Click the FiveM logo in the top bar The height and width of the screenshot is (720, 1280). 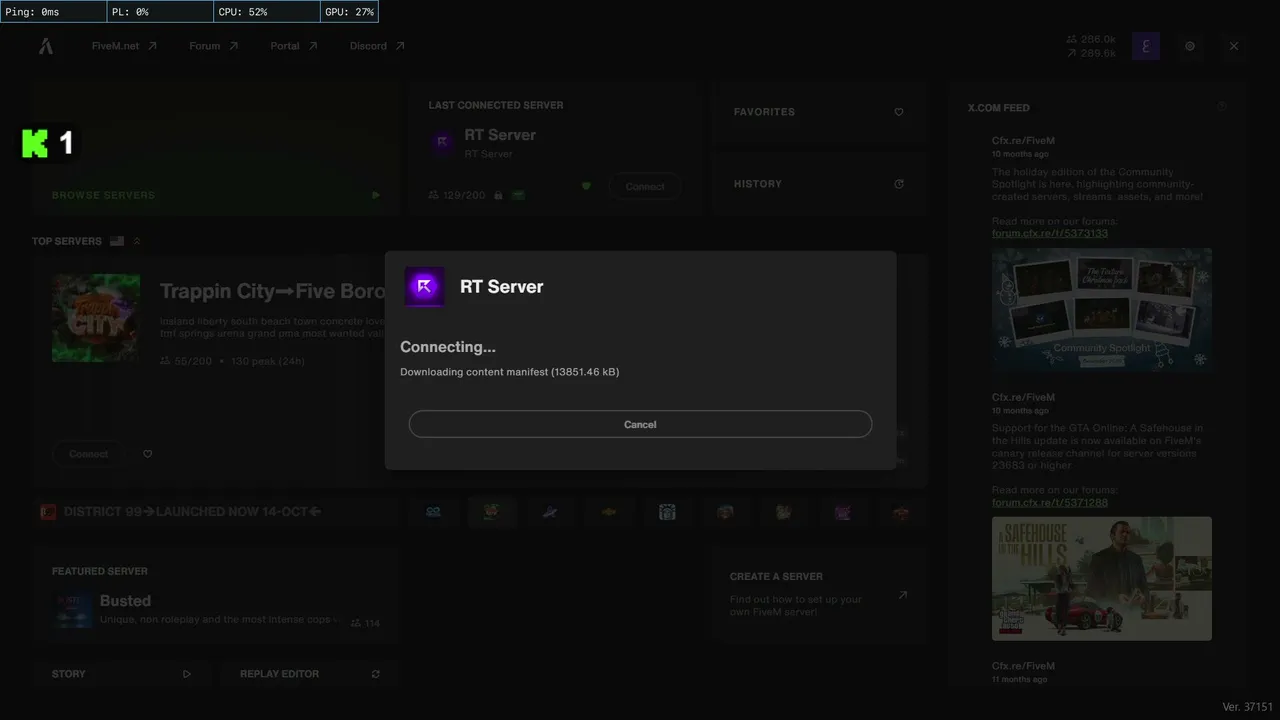(46, 46)
